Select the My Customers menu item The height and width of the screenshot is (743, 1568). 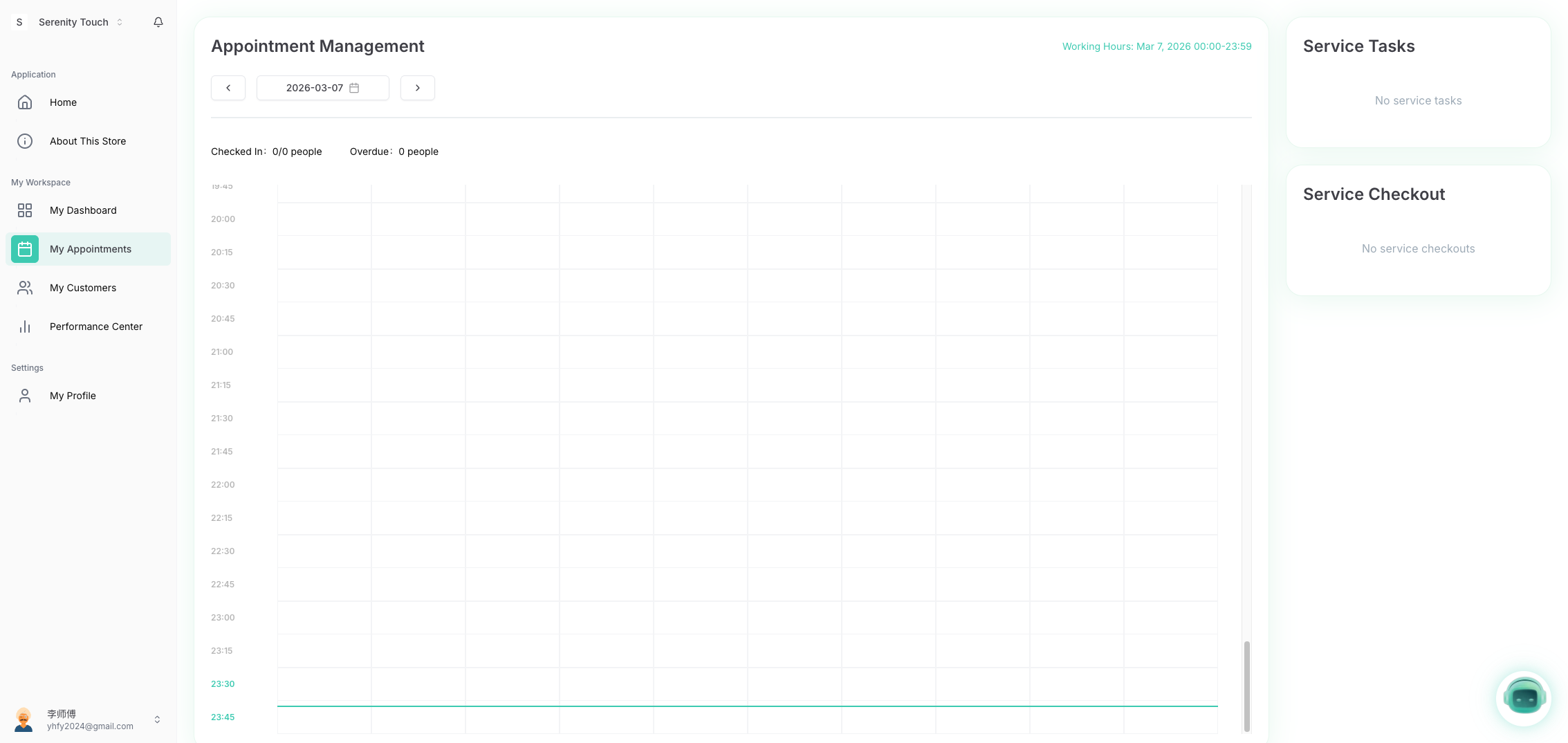click(83, 288)
